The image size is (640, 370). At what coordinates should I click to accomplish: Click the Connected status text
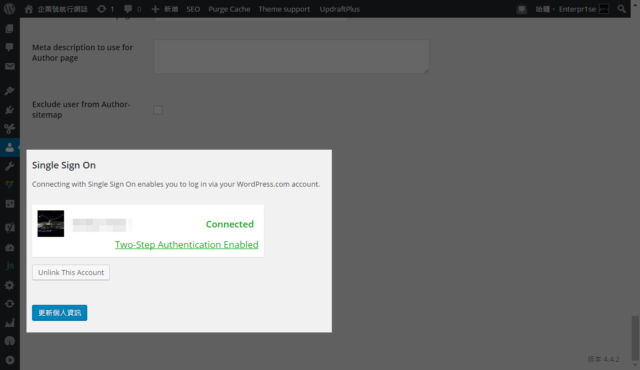pyautogui.click(x=230, y=224)
